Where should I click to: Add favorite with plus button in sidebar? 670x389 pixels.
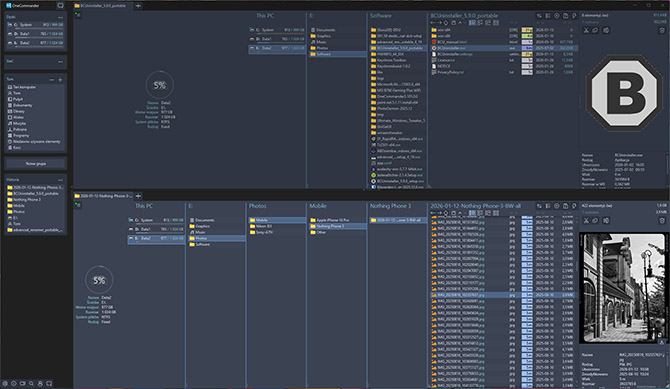(x=60, y=80)
